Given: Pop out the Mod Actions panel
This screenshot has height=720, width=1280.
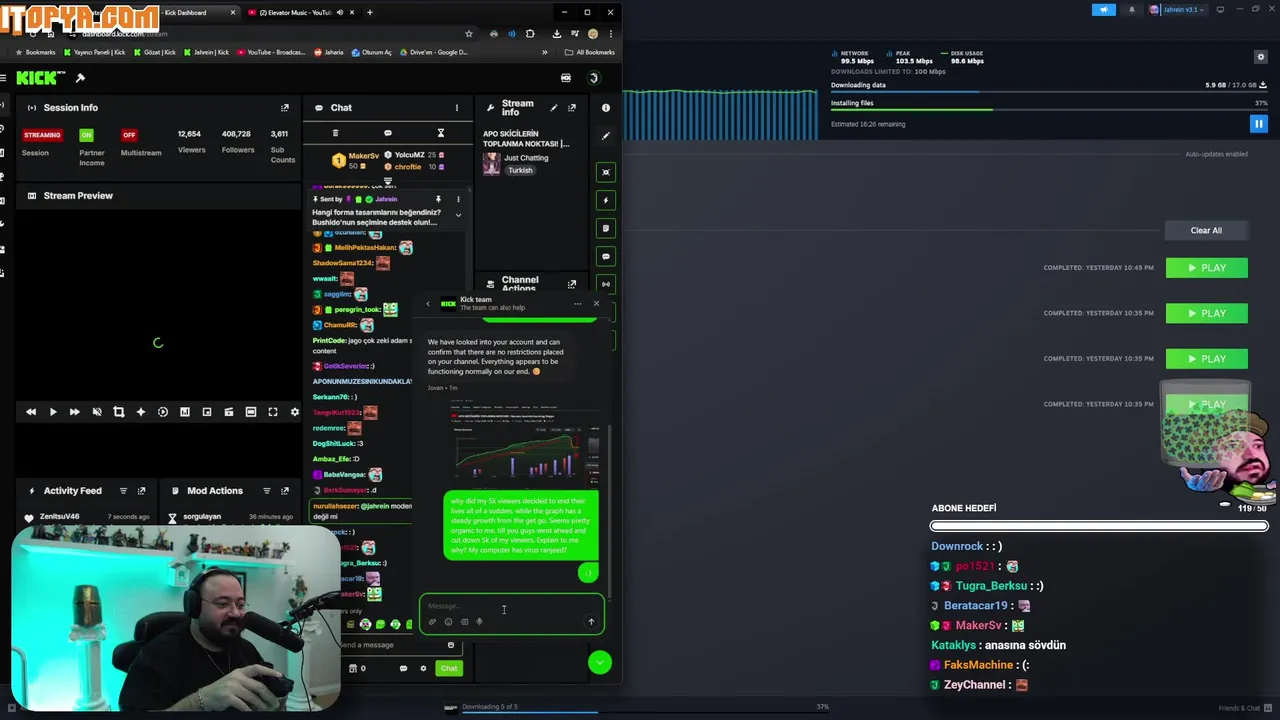Looking at the screenshot, I should (x=285, y=491).
